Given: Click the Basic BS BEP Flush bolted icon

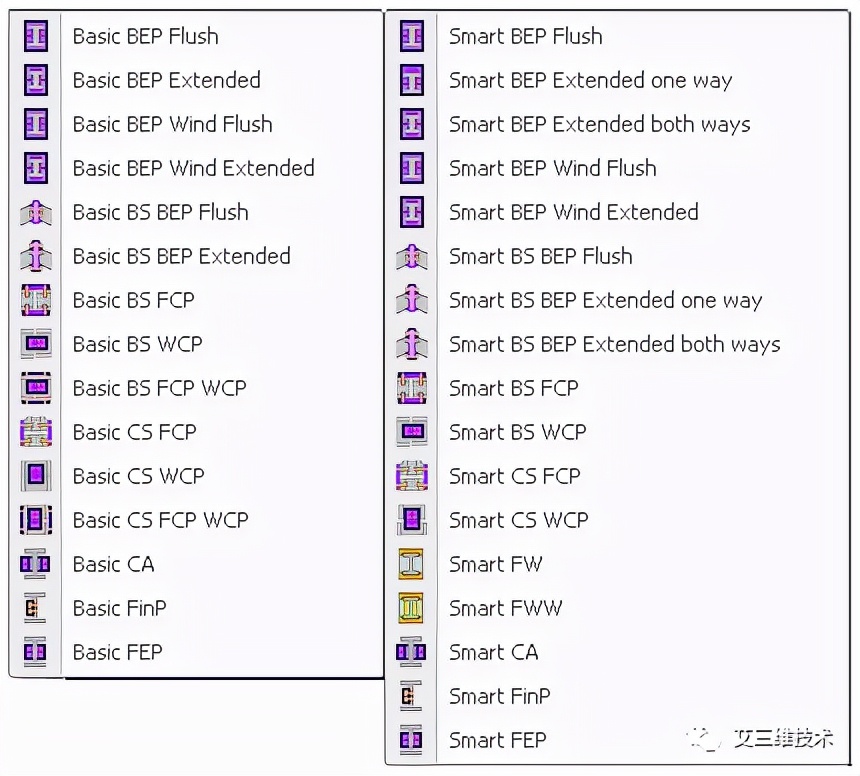Looking at the screenshot, I should click(35, 212).
